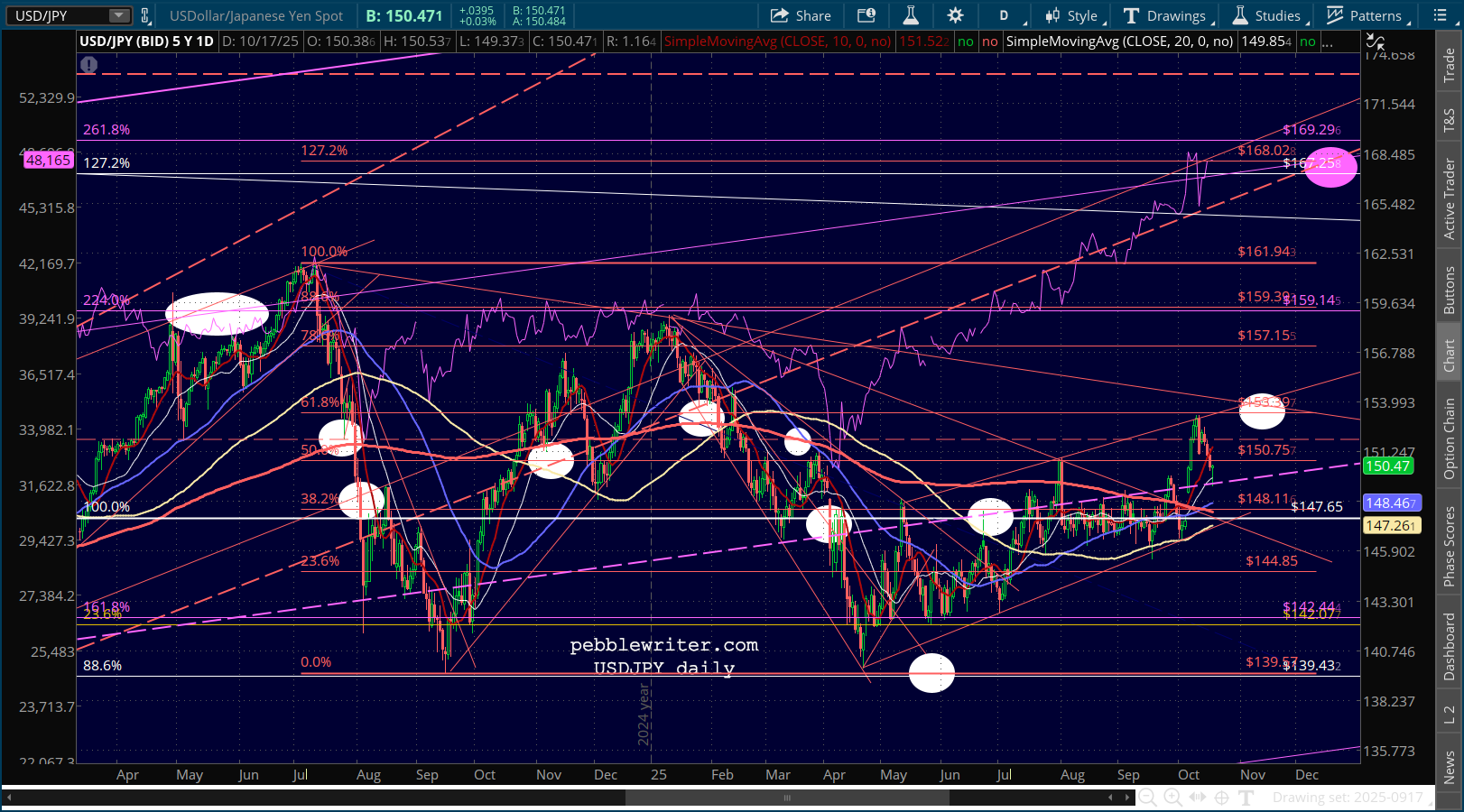
Task: Click the $147.65 price level label
Action: click(1317, 507)
